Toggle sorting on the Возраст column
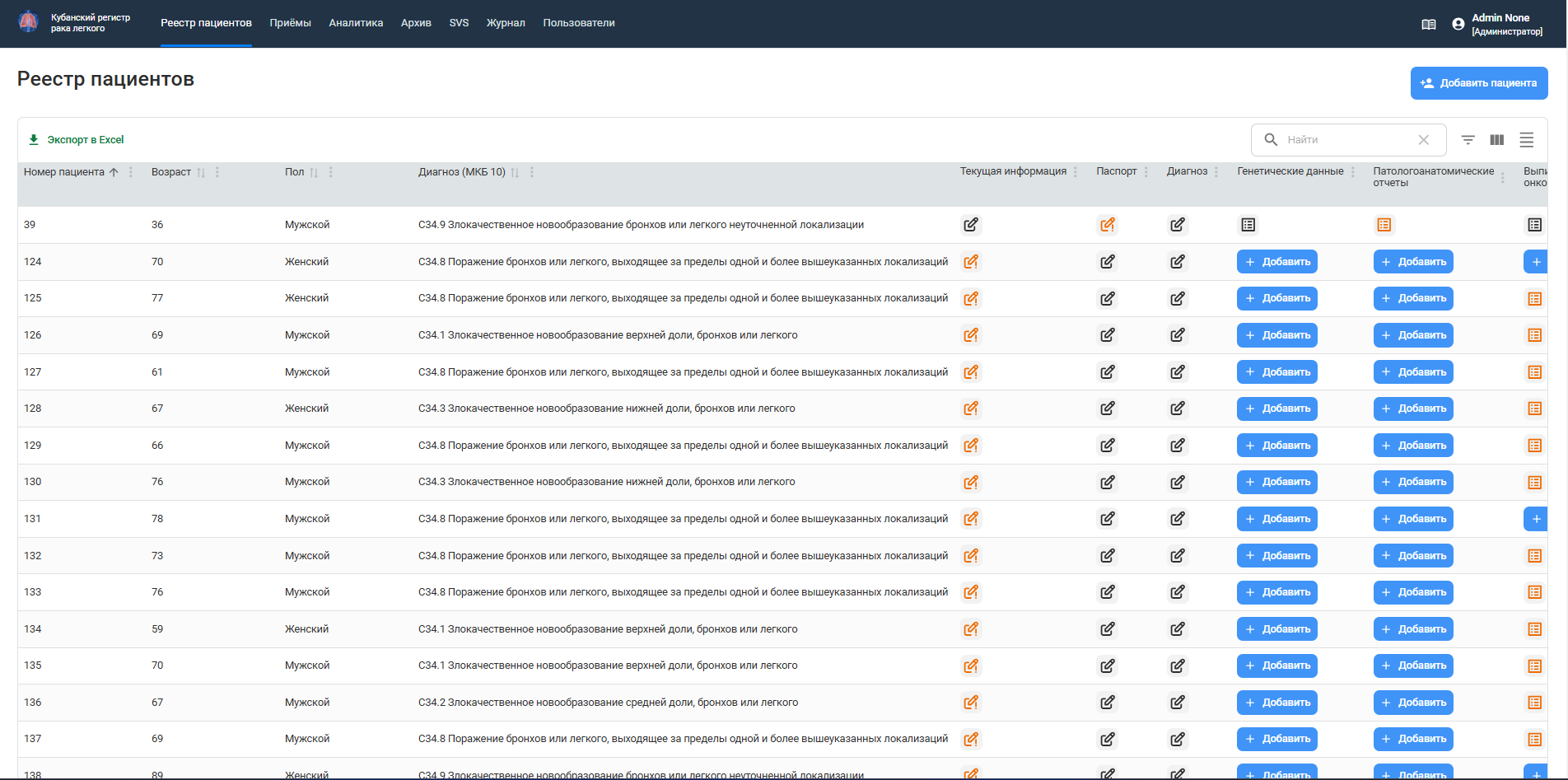The image size is (1568, 780). [x=200, y=172]
